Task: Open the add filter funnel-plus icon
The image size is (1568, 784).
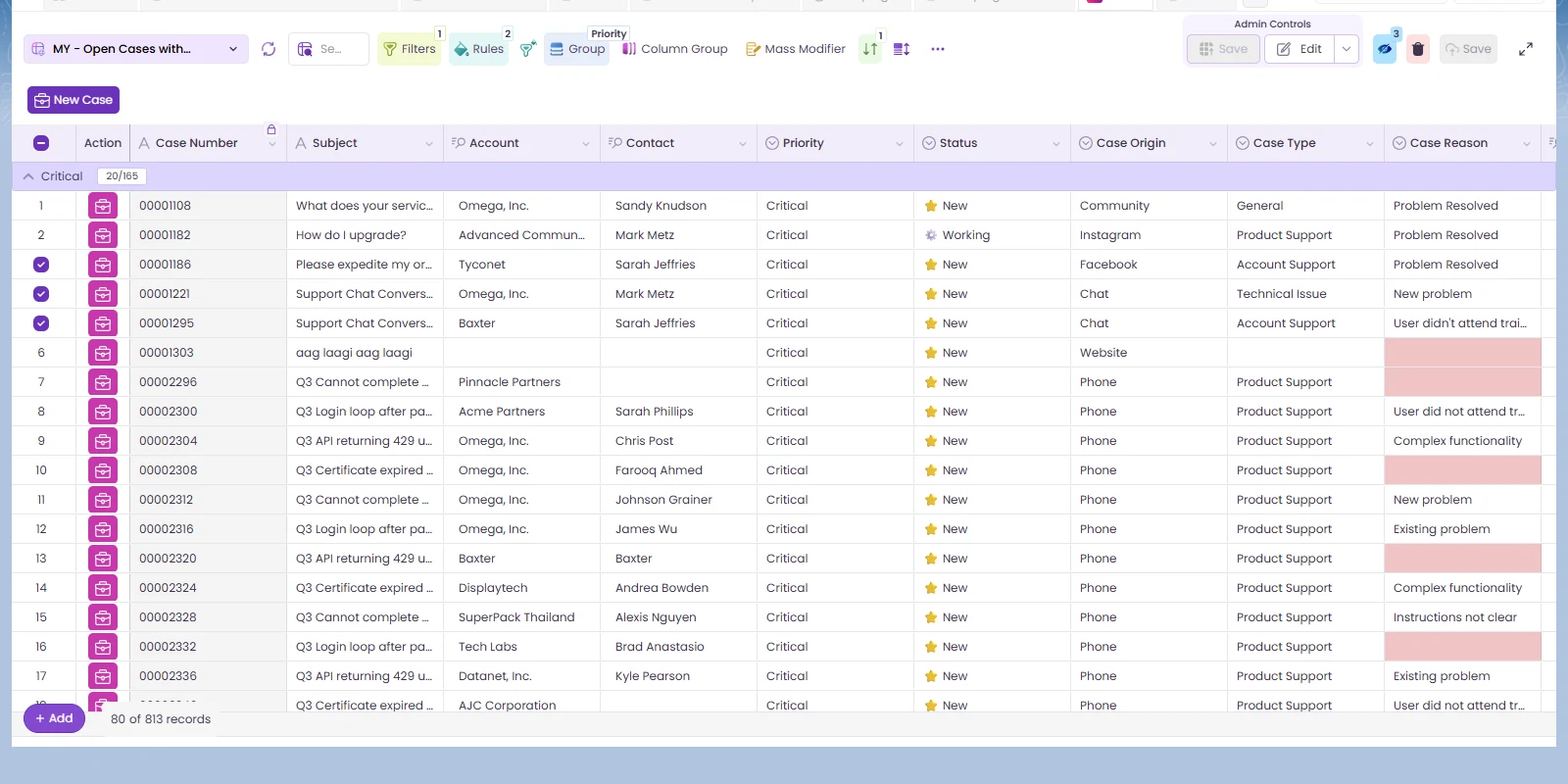Action: point(527,49)
